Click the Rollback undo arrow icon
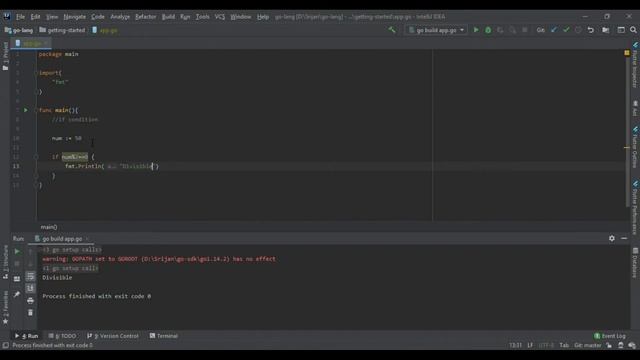The height and width of the screenshot is (360, 640). coord(590,30)
